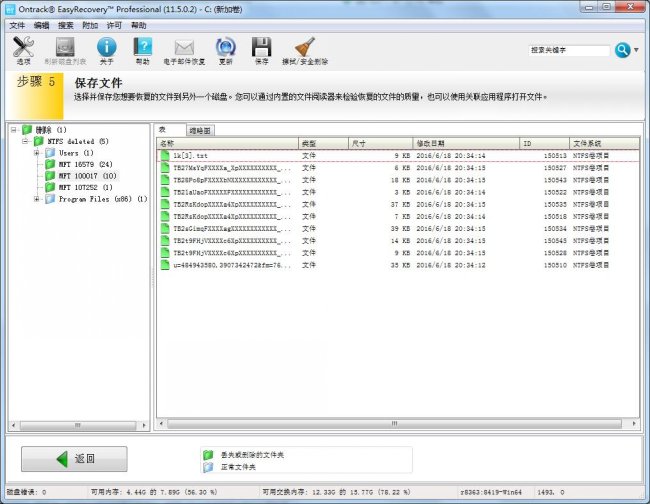Expand the Program Files (x86) node
Screen dimensions: 650x504
pos(37,199)
